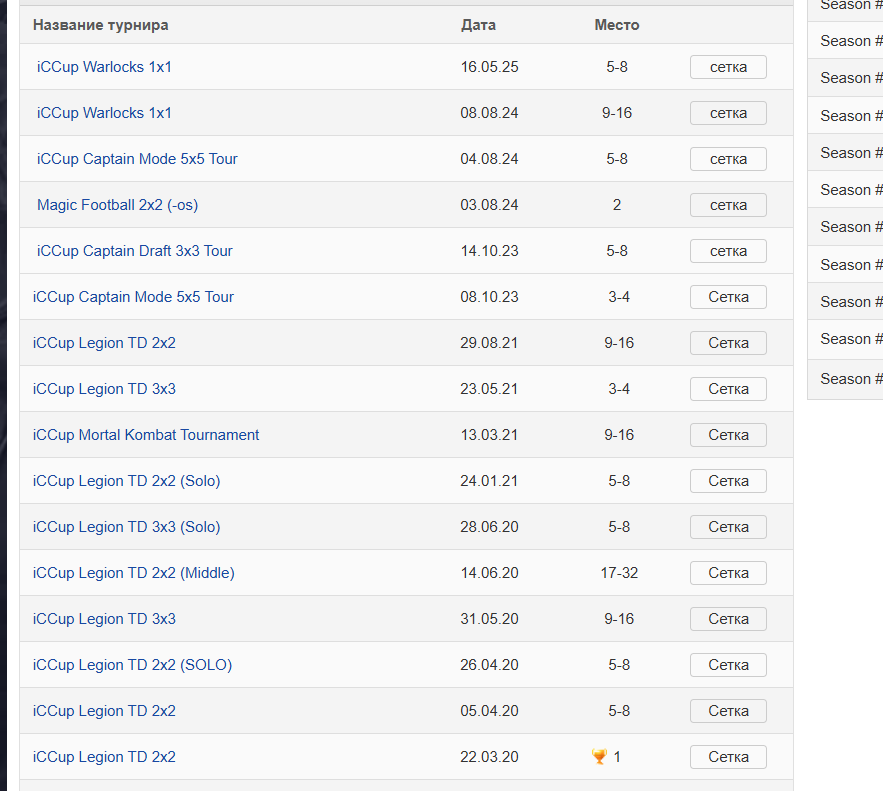The width and height of the screenshot is (883, 791).
Task: Select the place value 2 in Magic Football row
Action: 617,205
